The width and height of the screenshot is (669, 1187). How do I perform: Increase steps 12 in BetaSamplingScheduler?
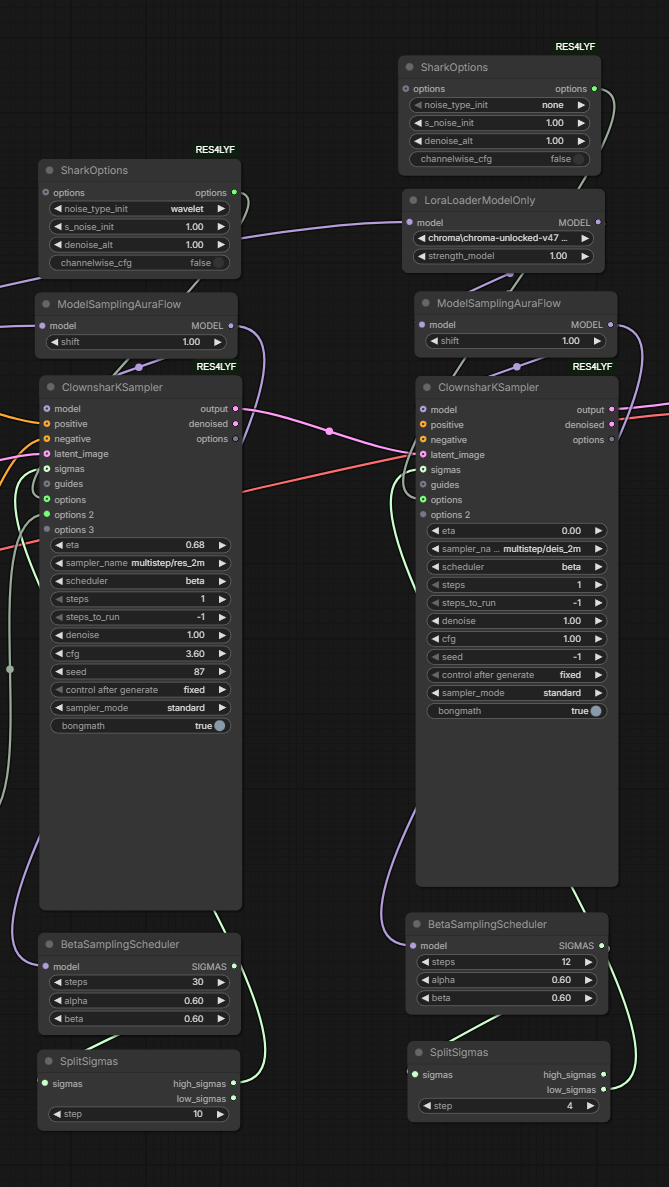click(588, 962)
